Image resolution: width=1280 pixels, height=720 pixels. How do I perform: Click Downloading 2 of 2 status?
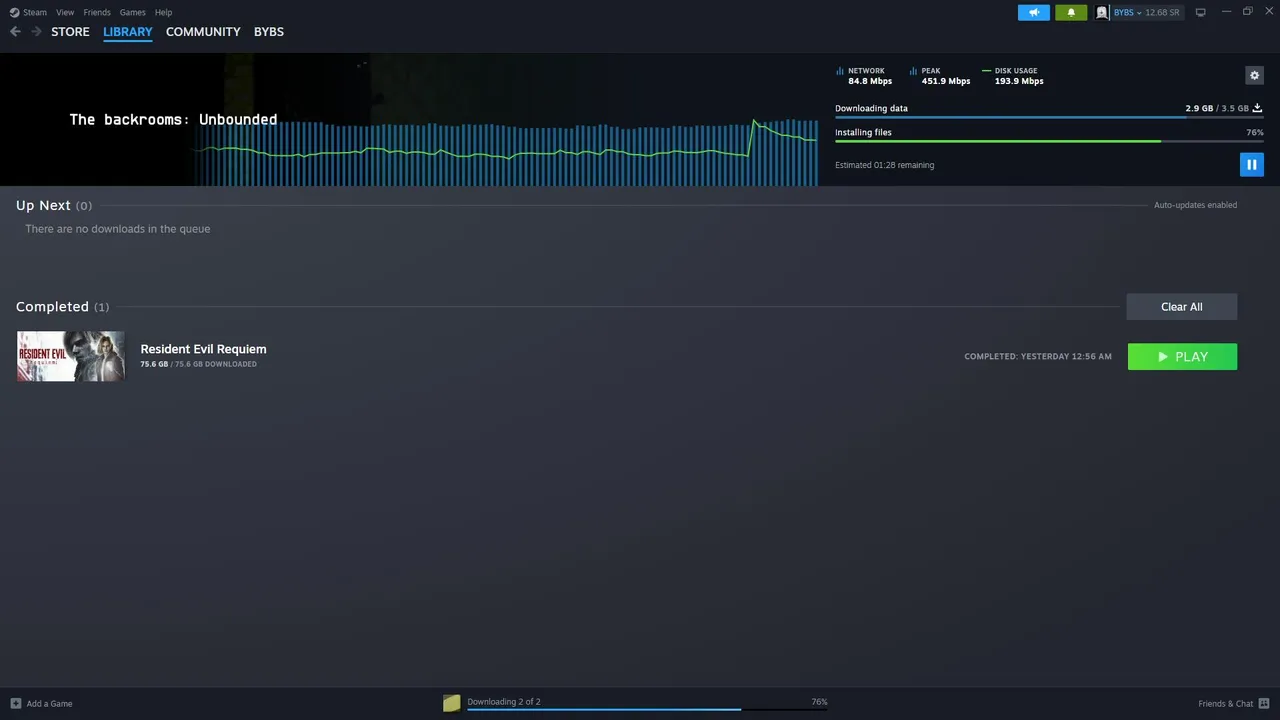pyautogui.click(x=504, y=702)
